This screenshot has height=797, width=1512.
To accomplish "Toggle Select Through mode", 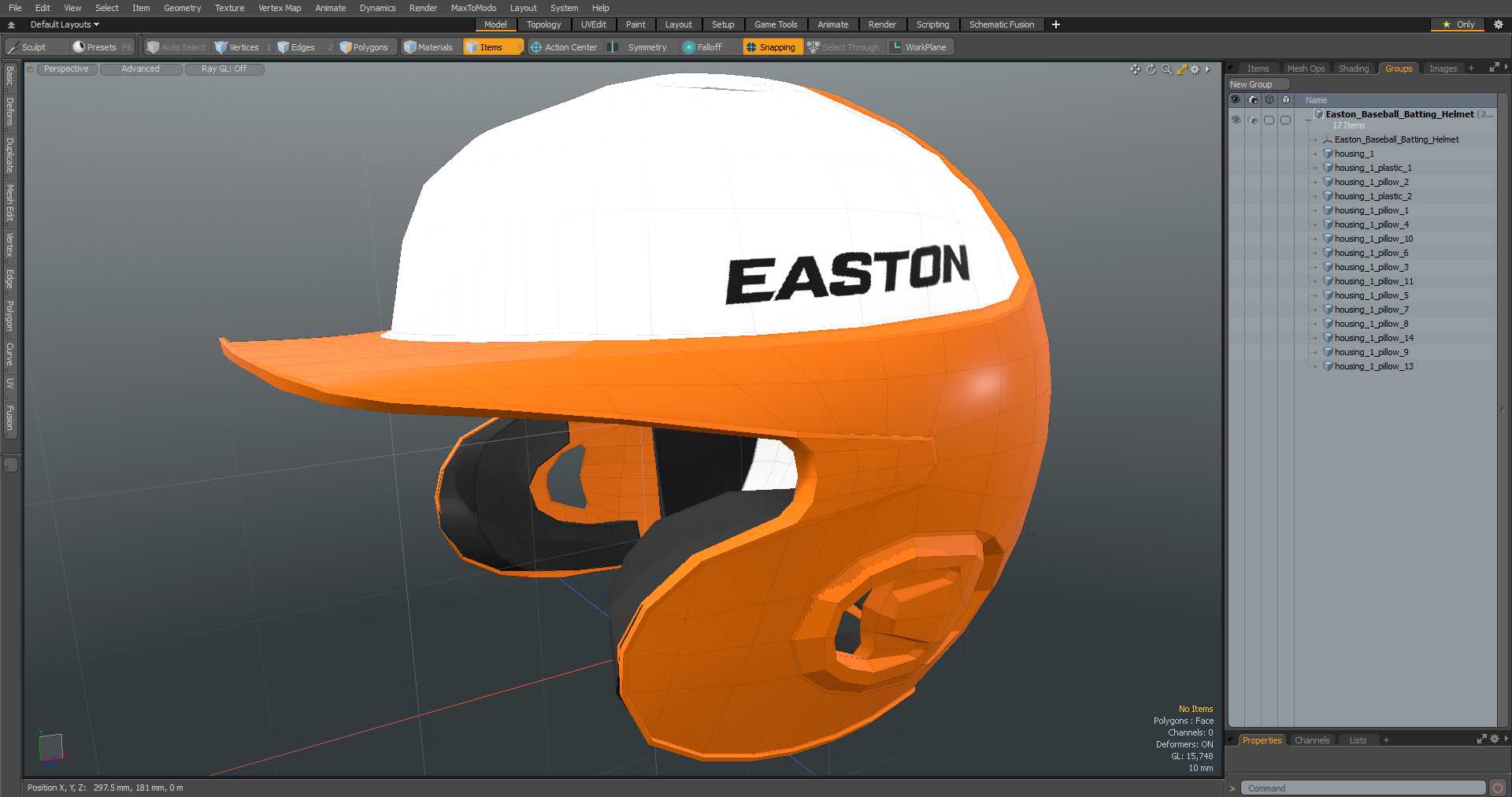I will (843, 47).
